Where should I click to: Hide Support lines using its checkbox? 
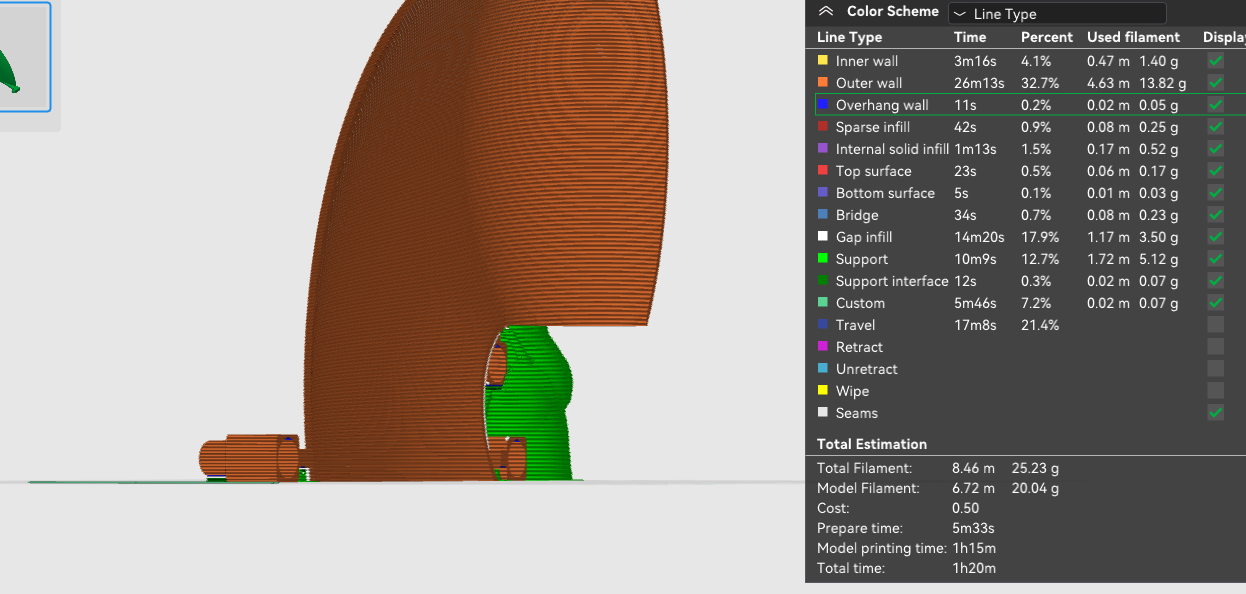[1215, 259]
